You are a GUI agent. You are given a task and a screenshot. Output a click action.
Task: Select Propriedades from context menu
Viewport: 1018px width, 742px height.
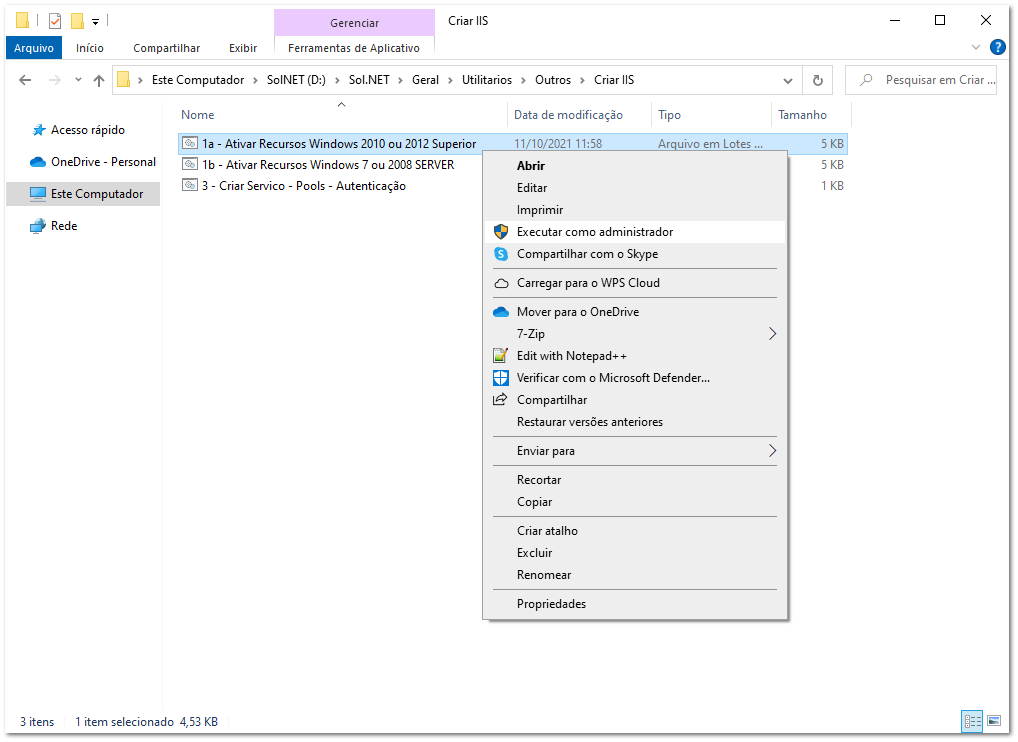tap(551, 604)
